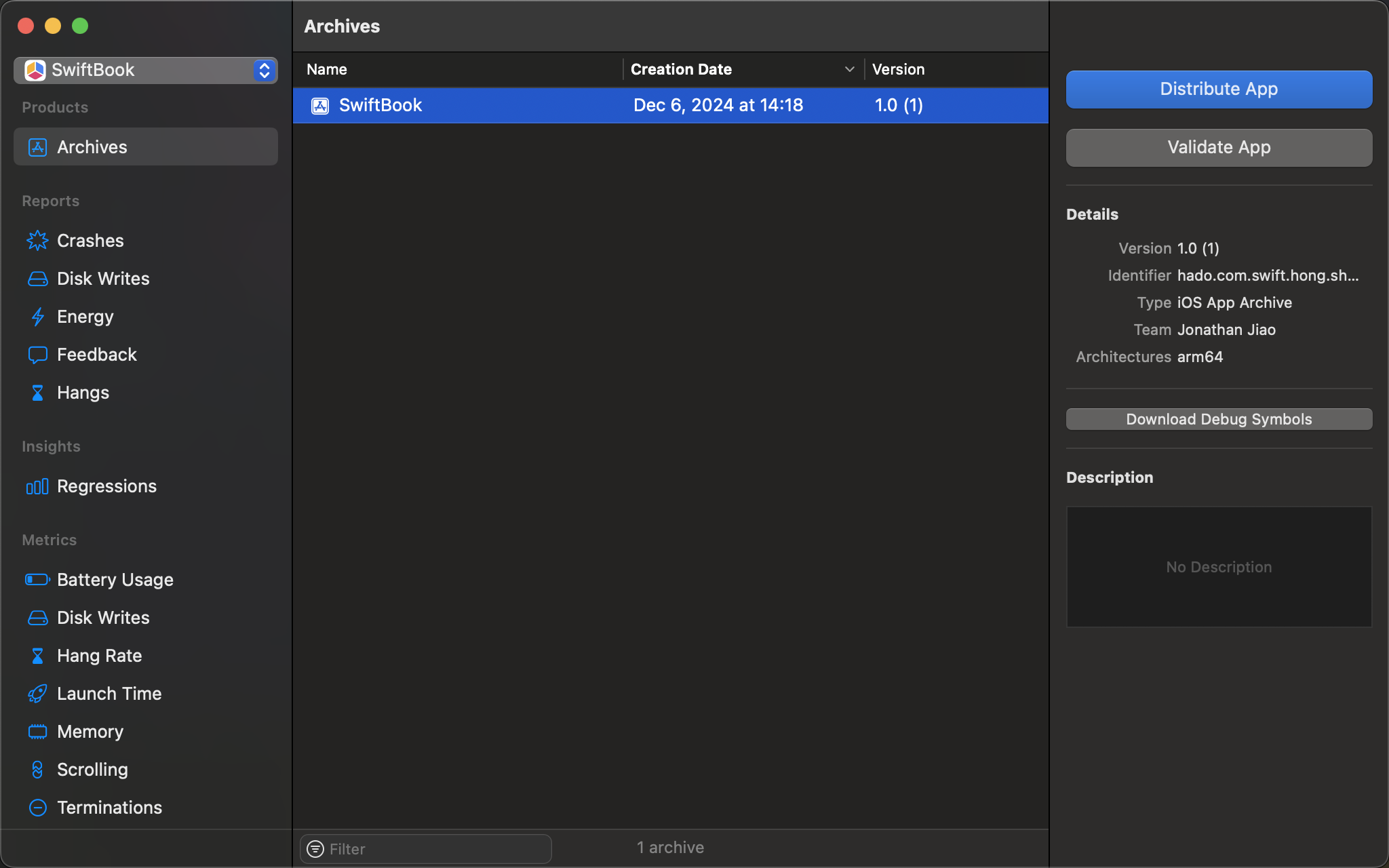Click the Battery Usage battery icon
The height and width of the screenshot is (868, 1389).
click(37, 580)
